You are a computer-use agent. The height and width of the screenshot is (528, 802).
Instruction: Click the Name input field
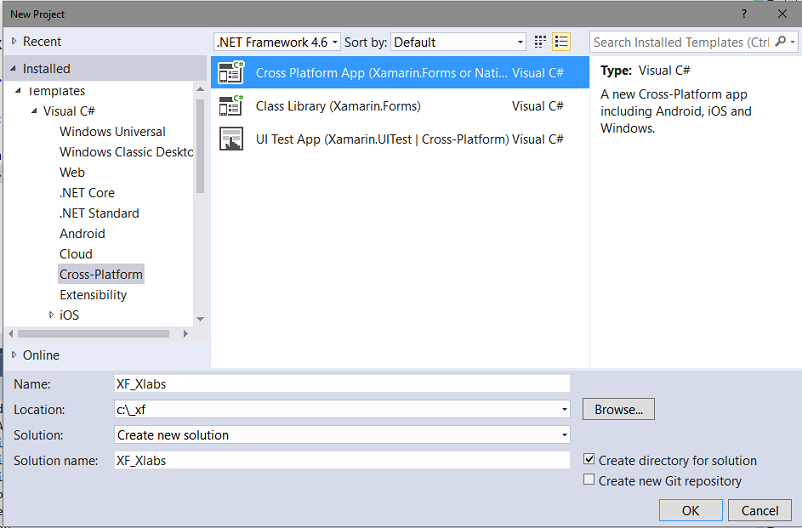[342, 384]
